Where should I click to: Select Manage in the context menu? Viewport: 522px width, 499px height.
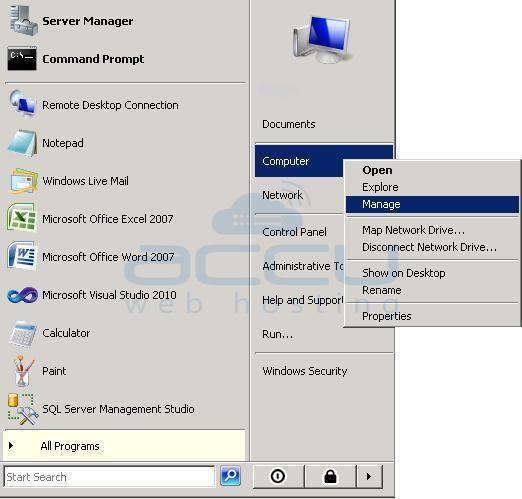[432, 204]
